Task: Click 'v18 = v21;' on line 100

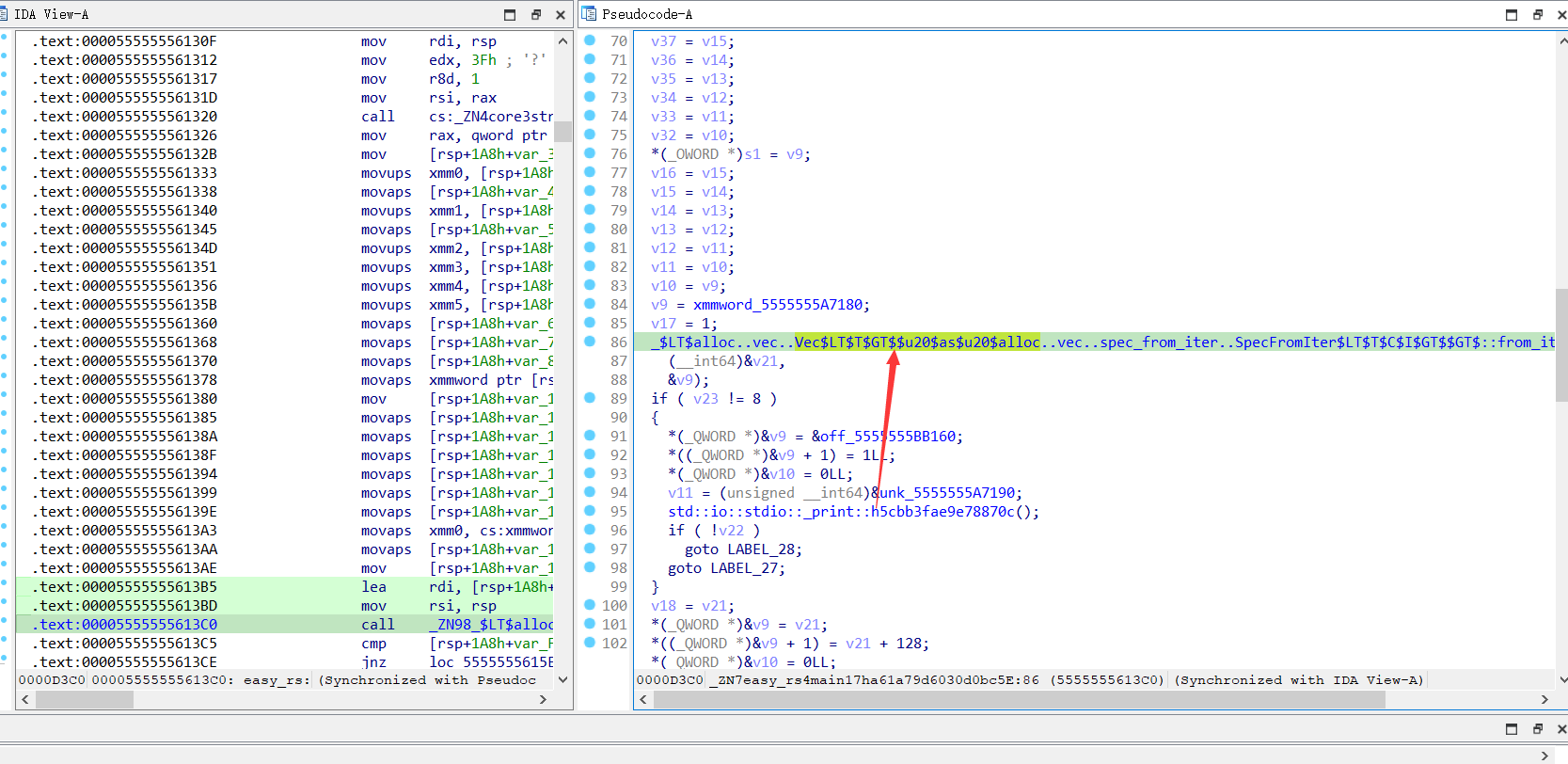Action: pos(692,605)
